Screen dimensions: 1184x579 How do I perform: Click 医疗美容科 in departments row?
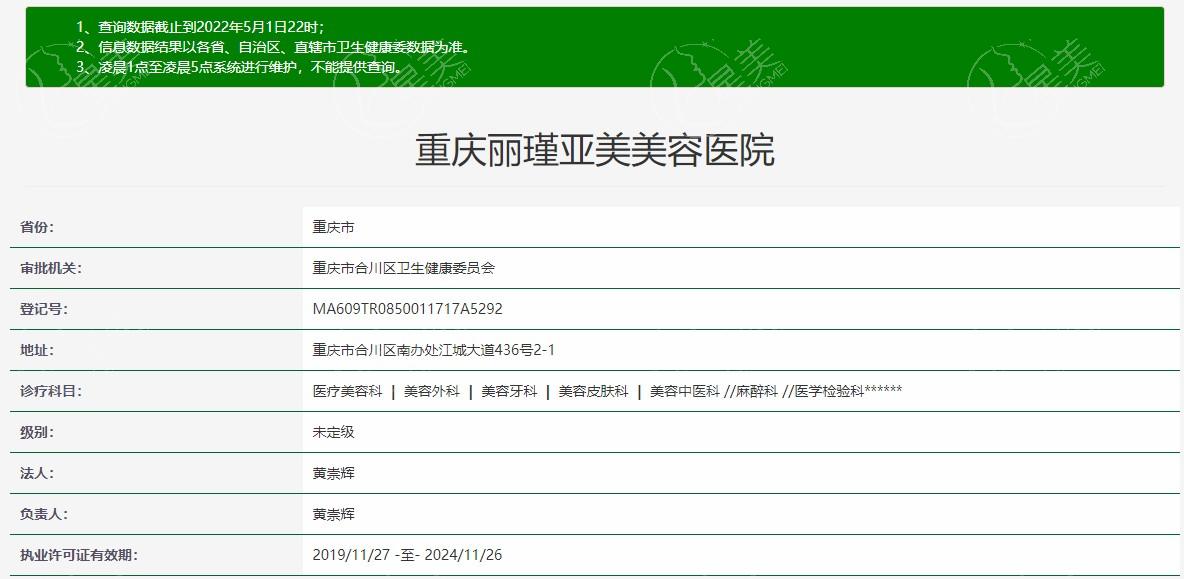click(347, 391)
